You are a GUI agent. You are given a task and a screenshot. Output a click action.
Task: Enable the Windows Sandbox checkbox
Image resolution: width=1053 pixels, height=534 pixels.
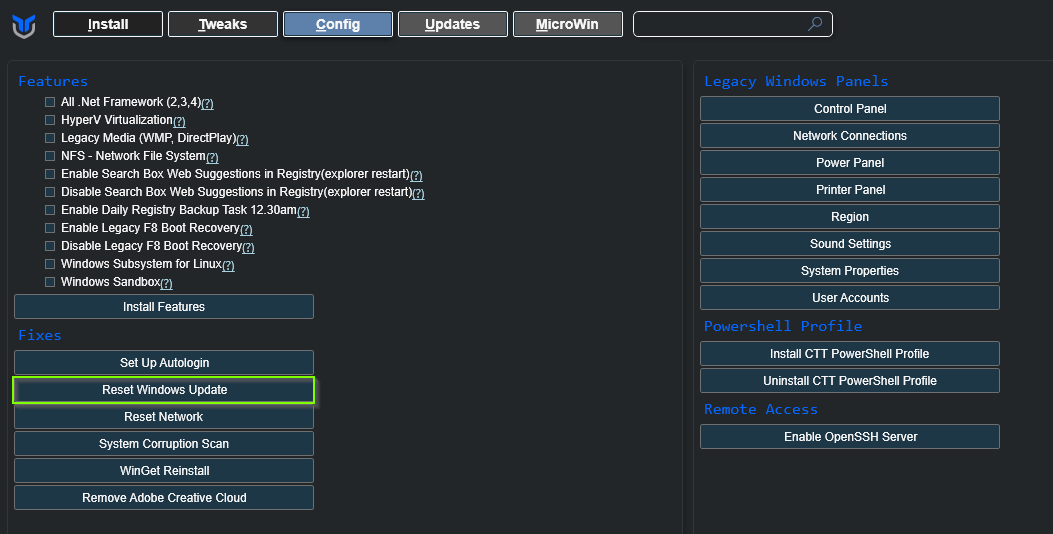(50, 282)
